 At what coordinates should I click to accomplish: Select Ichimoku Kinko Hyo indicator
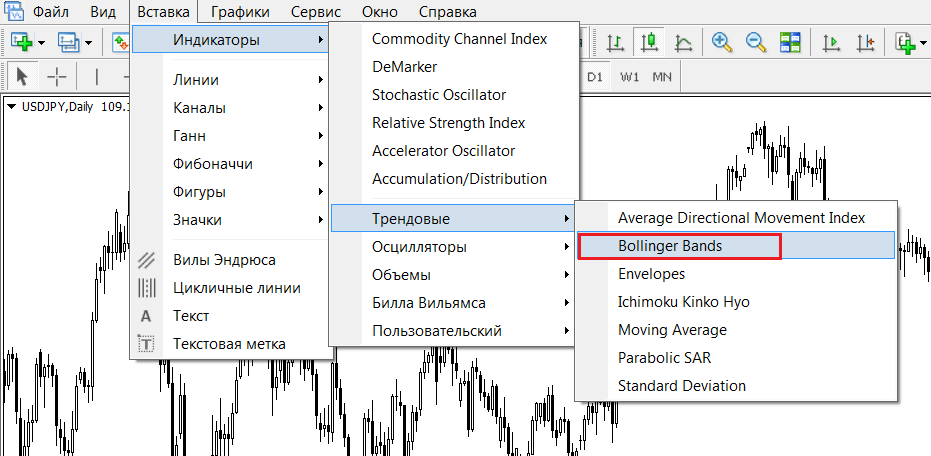[736, 302]
